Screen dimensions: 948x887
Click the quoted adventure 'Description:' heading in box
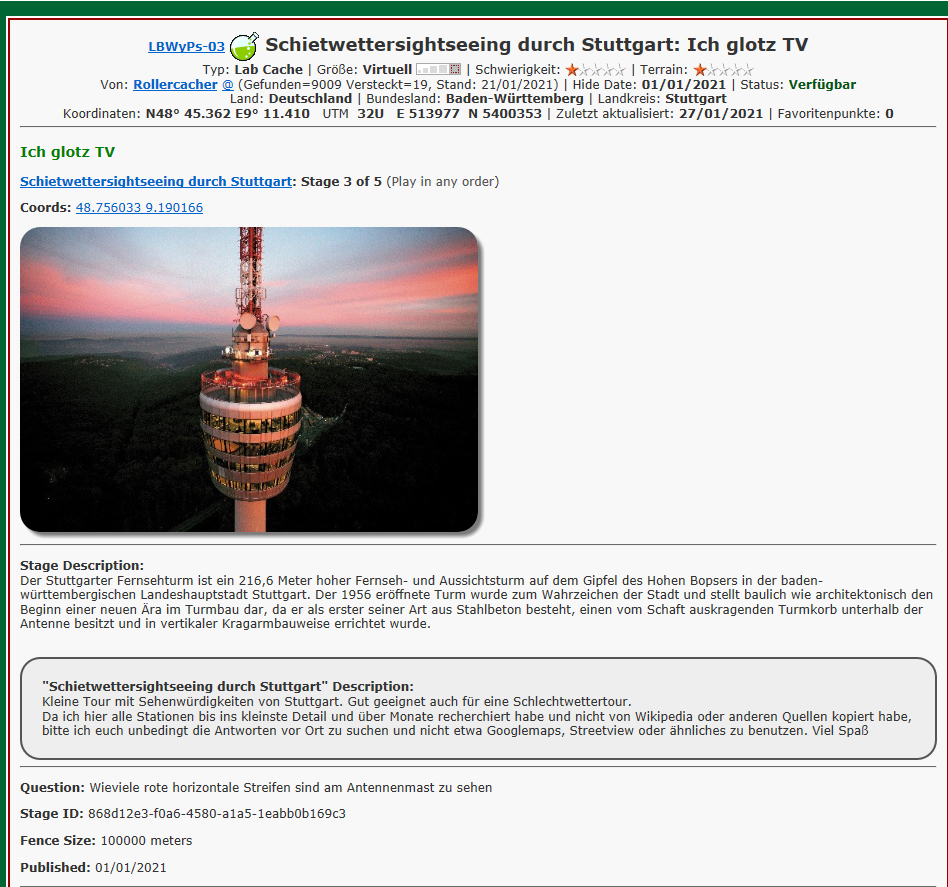coord(228,687)
